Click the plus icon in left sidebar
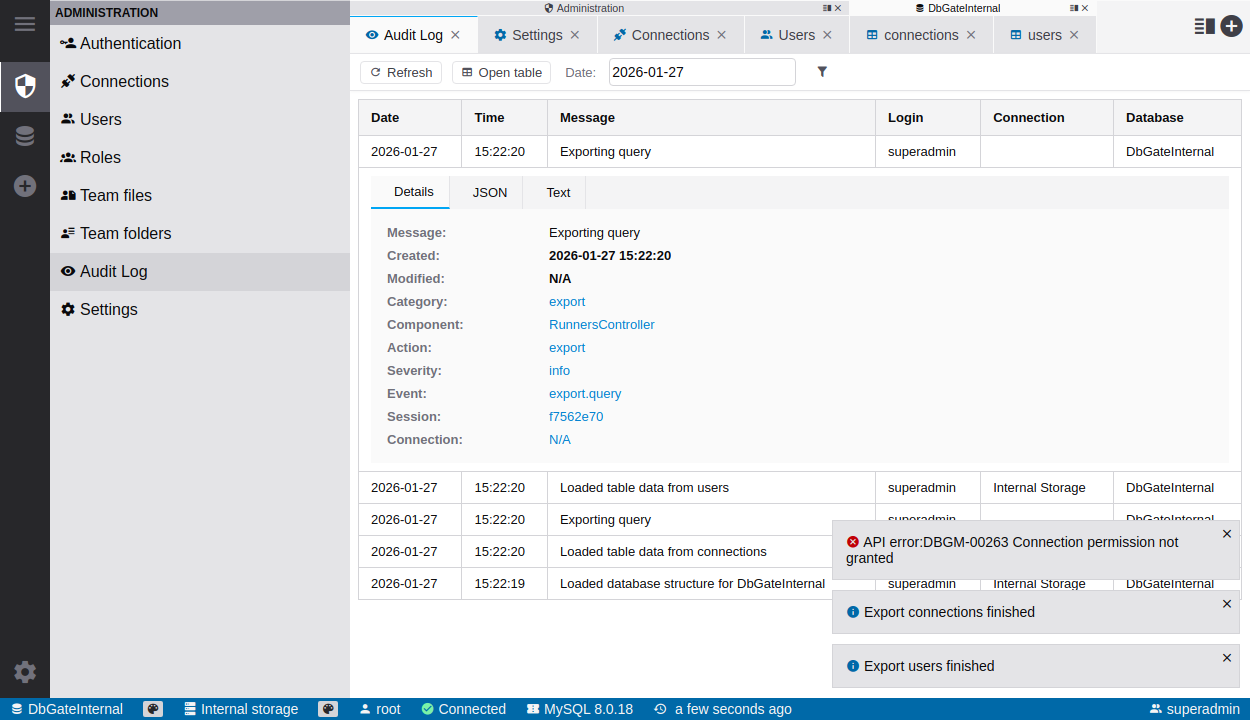Screen dimensions: 1250x720 point(25,186)
